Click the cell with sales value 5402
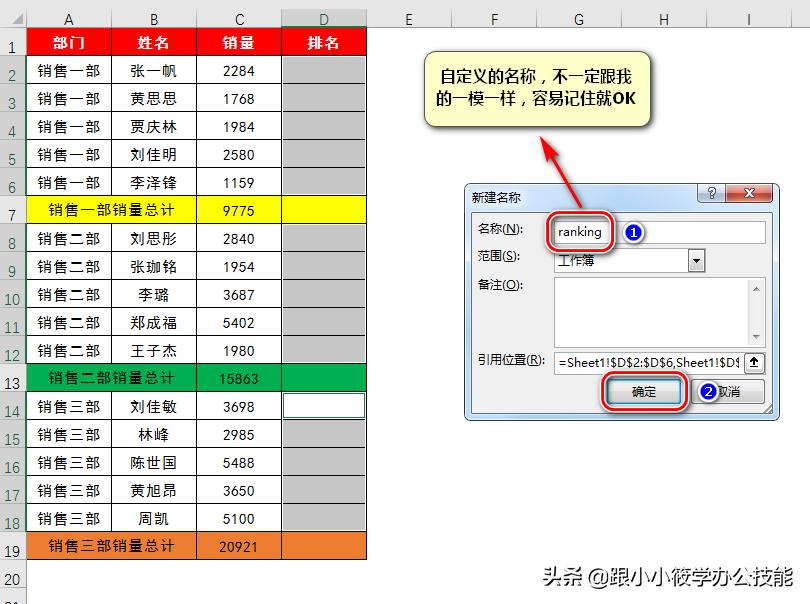Image resolution: width=810 pixels, height=604 pixels. [x=238, y=322]
